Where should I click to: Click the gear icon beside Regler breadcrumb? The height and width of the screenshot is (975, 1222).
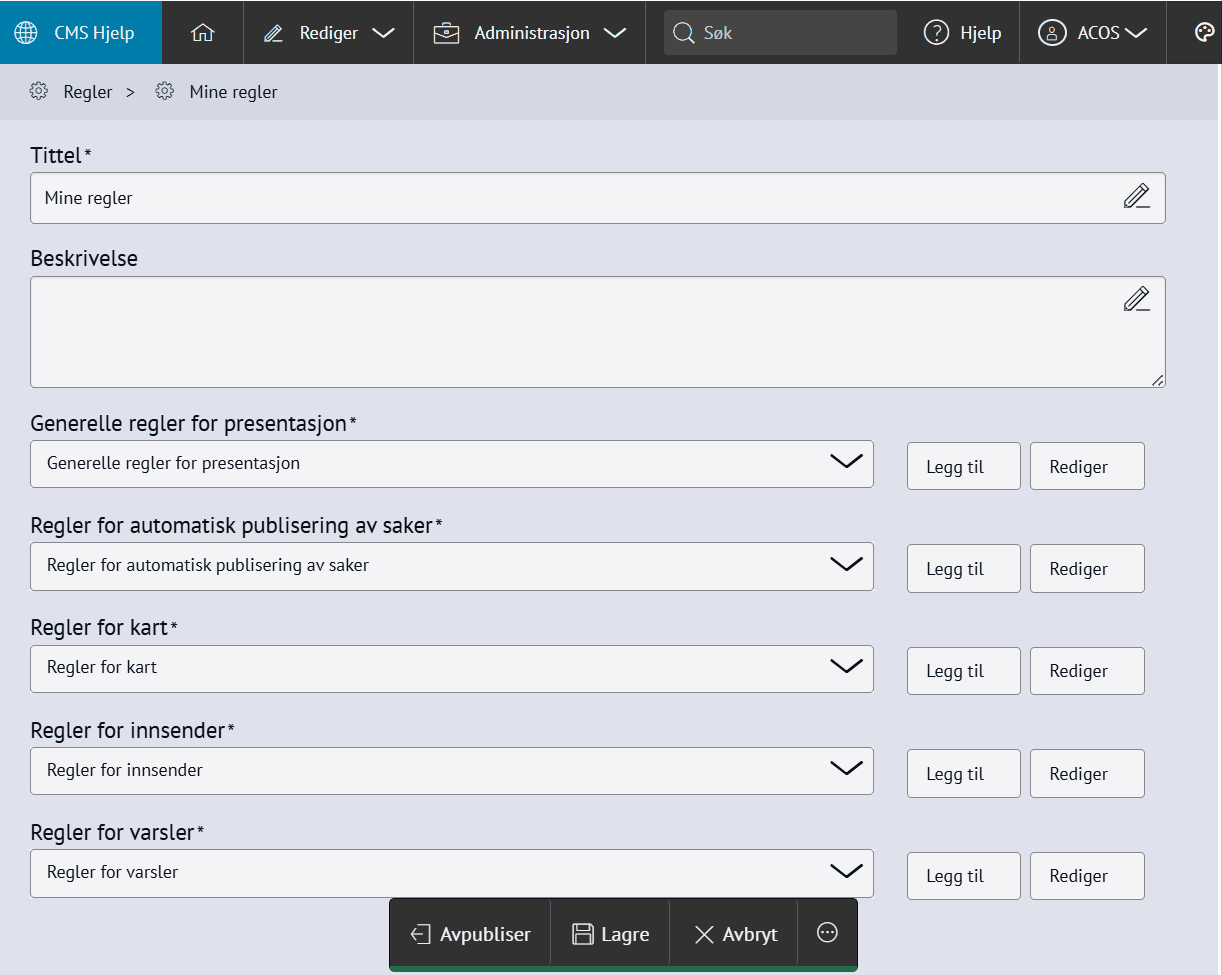pyautogui.click(x=39, y=92)
